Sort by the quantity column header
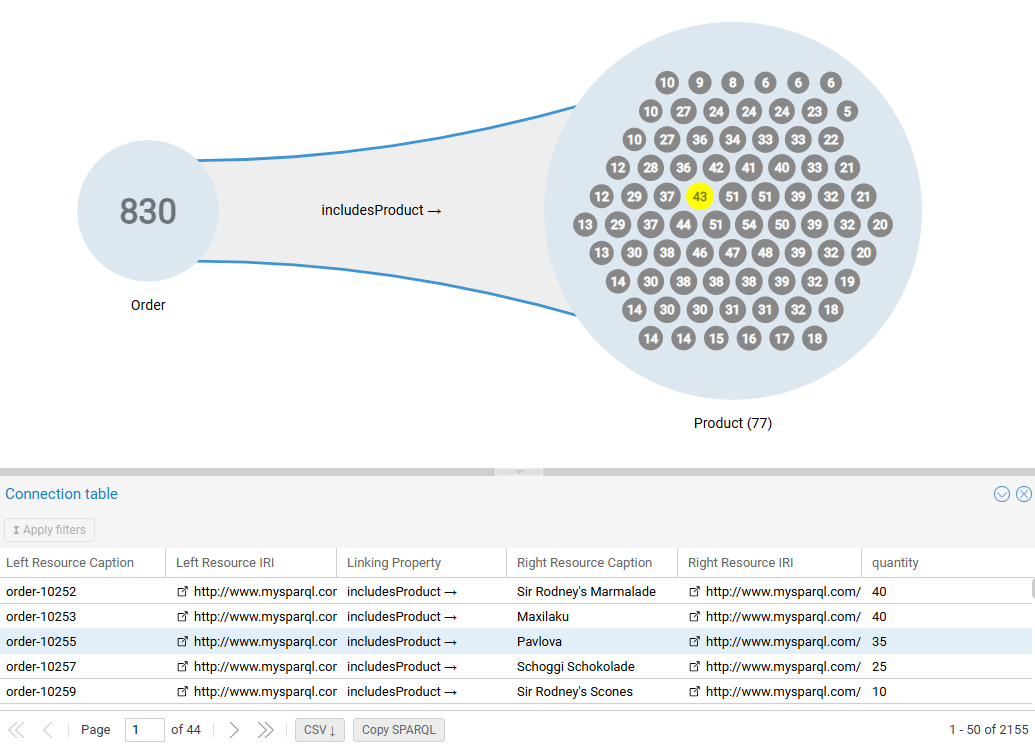Screen dimensions: 1035x745 coord(895,562)
